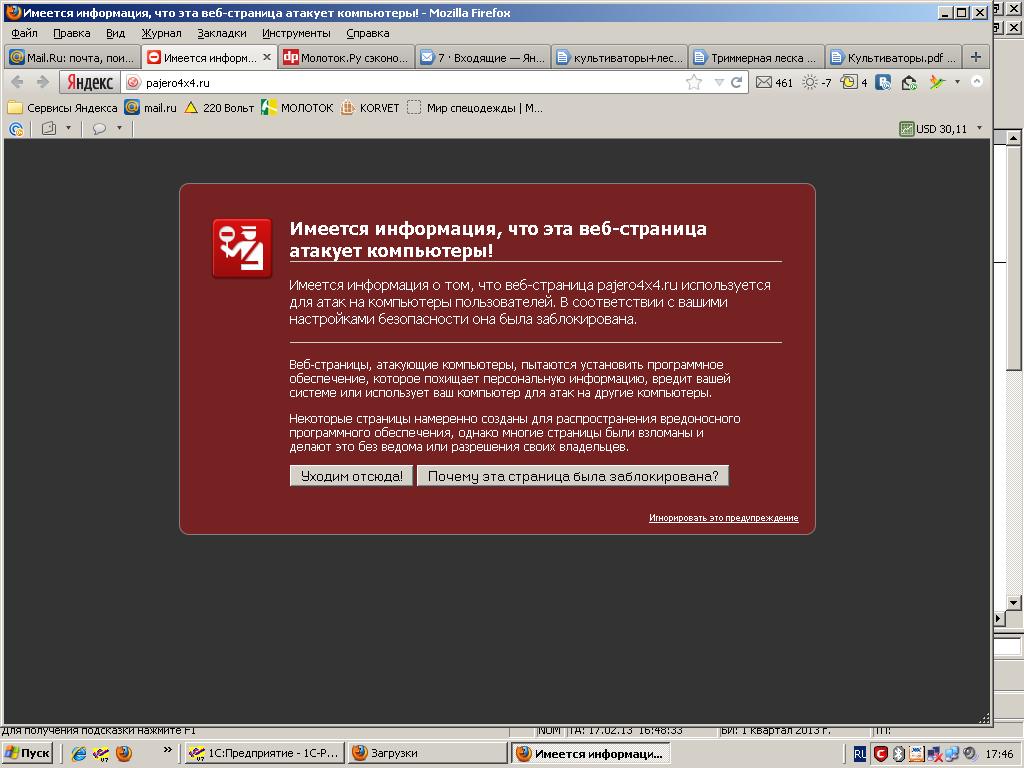Click the open envelope toolbar icon

909,82
